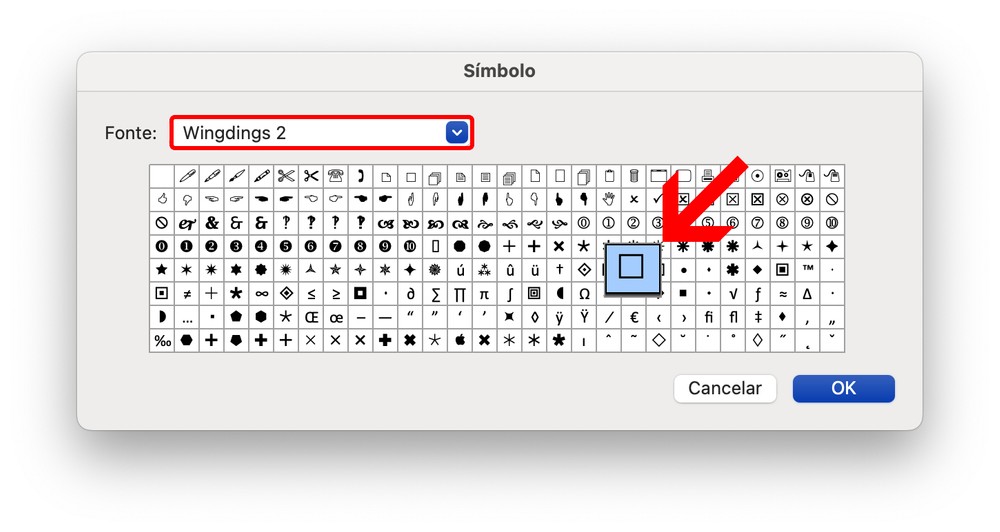This screenshot has height=532, width=1000.
Task: Click the highlighted enlarged square symbol
Action: [x=631, y=266]
